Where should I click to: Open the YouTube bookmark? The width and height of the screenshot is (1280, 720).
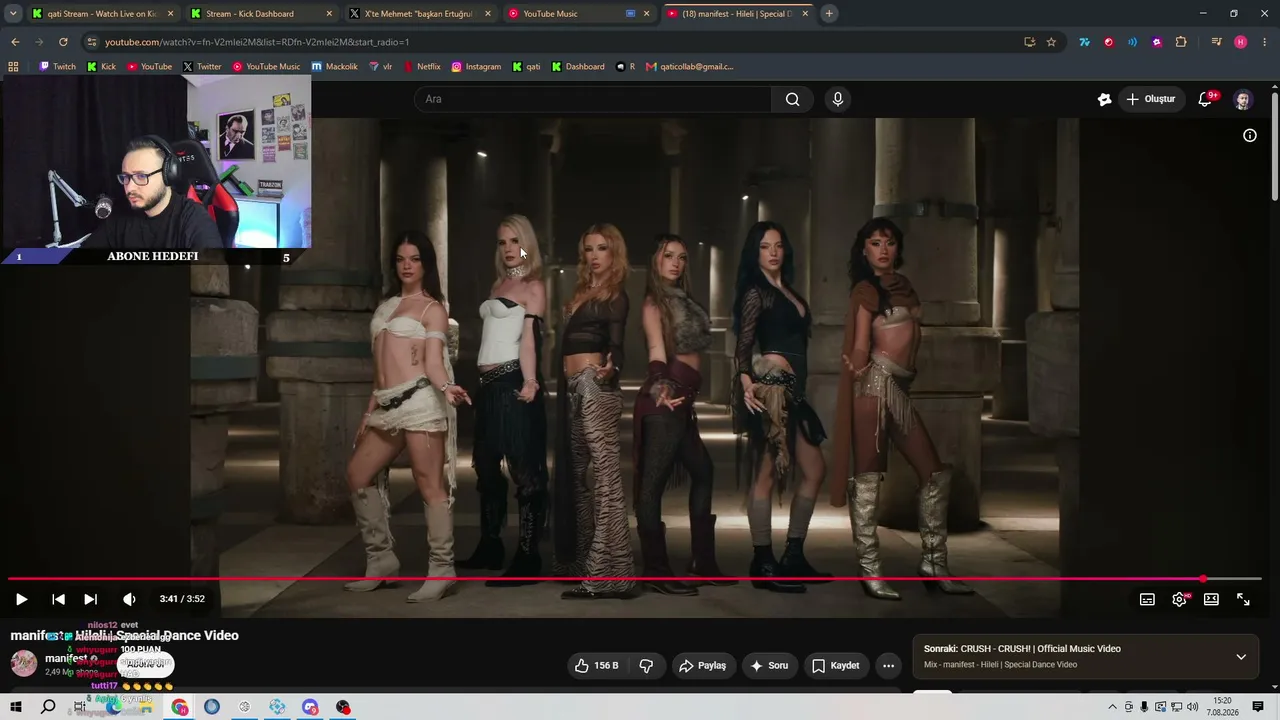click(x=149, y=67)
